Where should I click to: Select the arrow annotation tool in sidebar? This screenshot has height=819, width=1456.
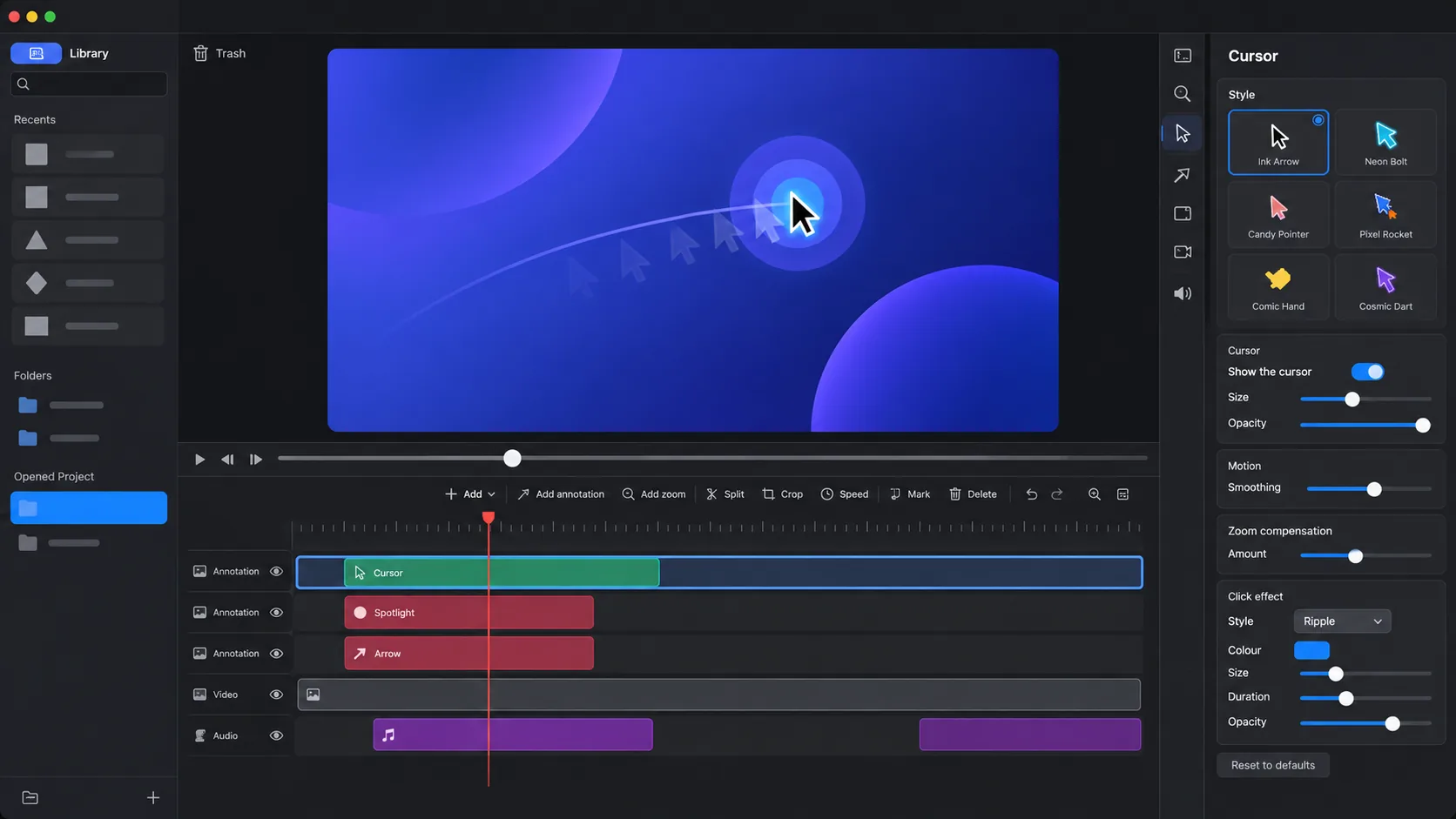pos(1182,175)
